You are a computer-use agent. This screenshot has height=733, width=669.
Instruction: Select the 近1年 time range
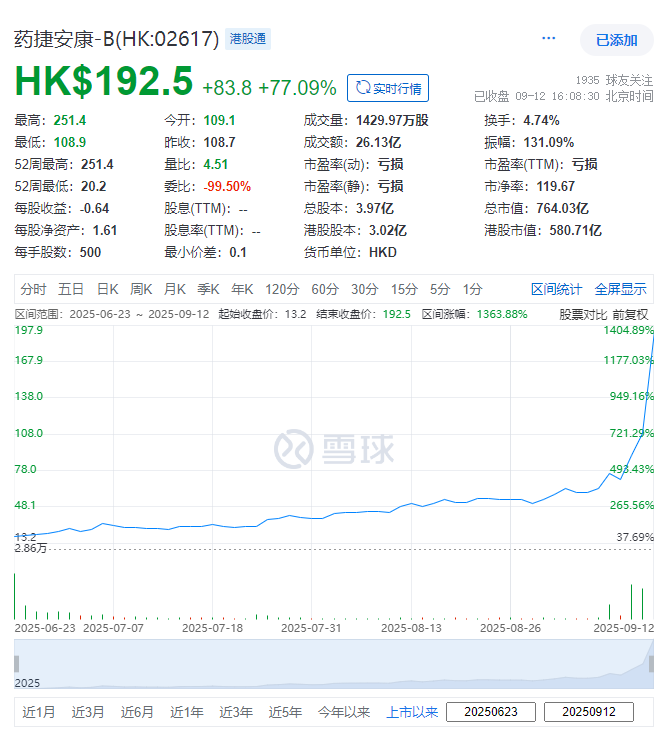[x=187, y=712]
